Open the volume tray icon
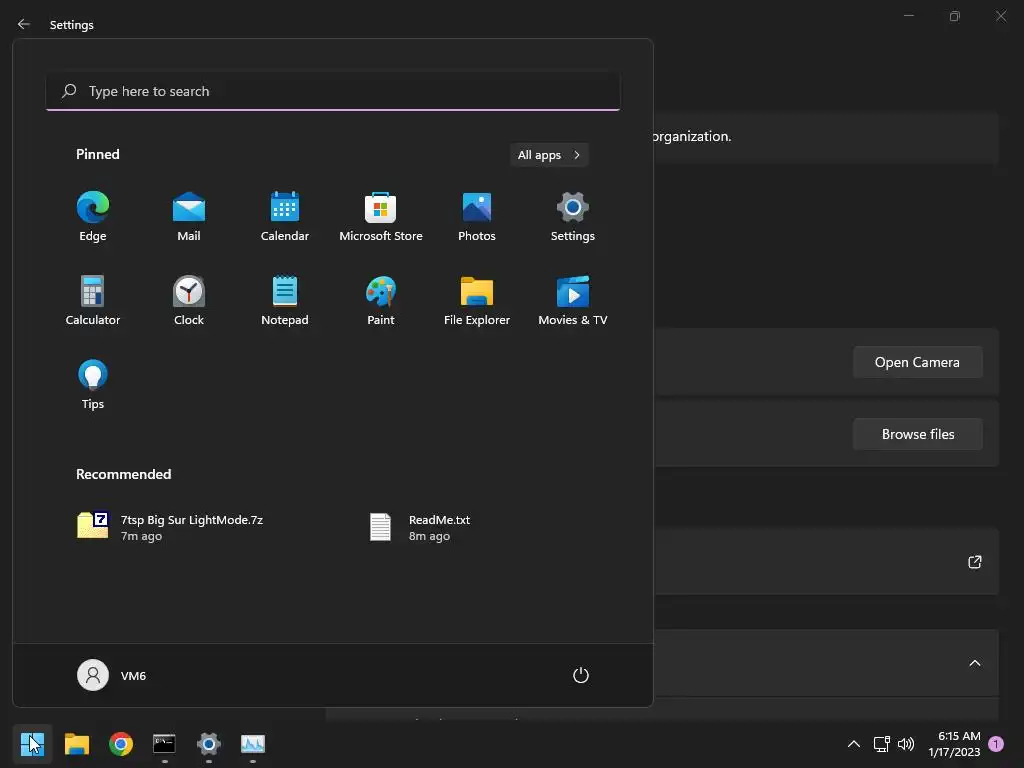 [906, 744]
